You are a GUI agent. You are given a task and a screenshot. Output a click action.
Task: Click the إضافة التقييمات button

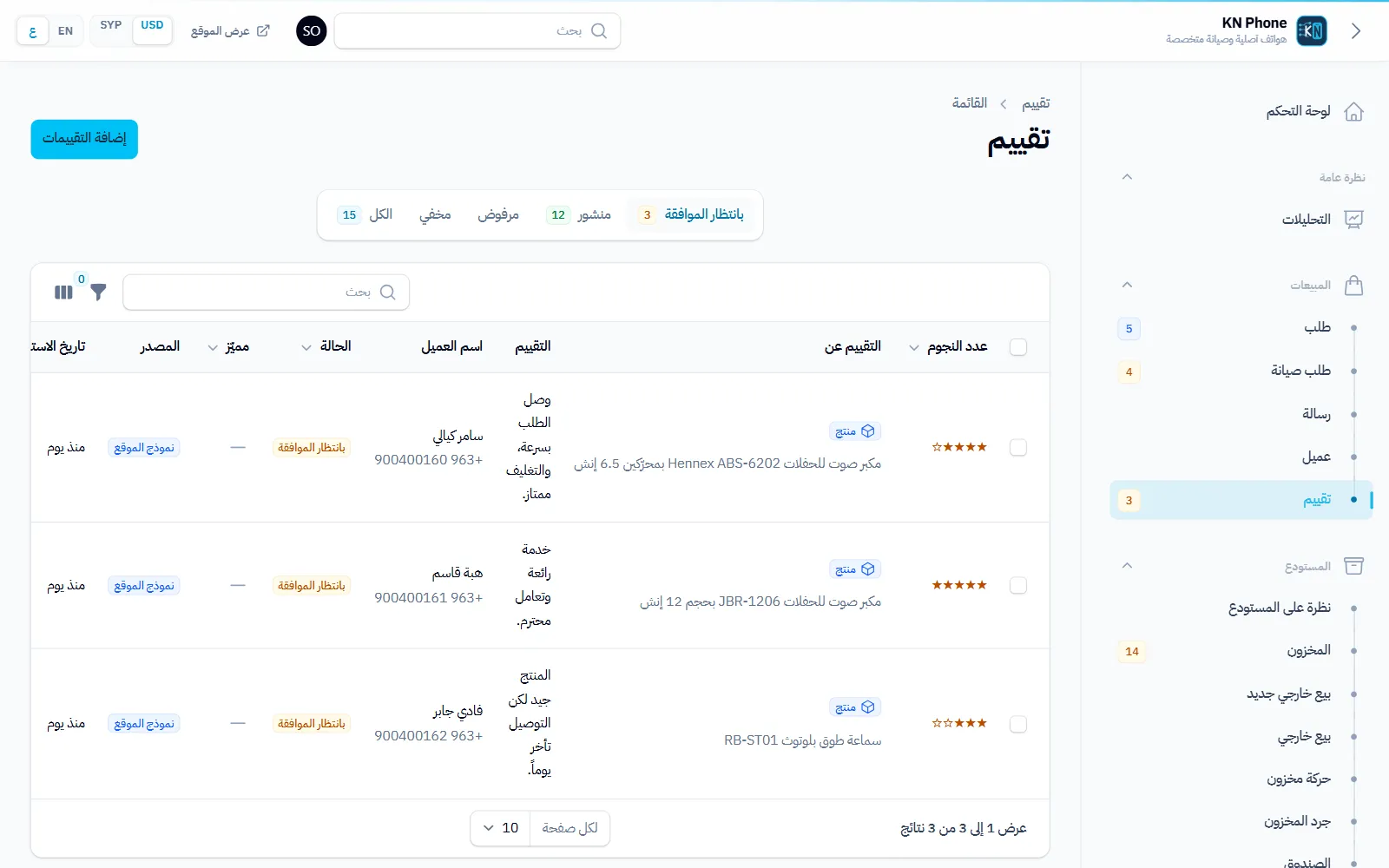pos(84,139)
